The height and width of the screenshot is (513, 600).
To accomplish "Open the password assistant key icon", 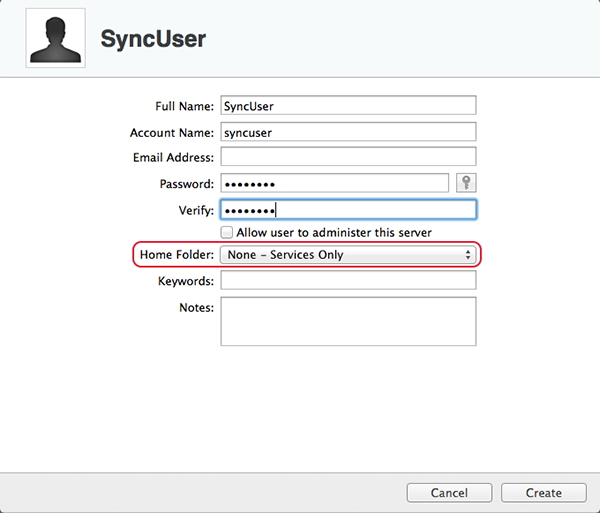I will [466, 183].
